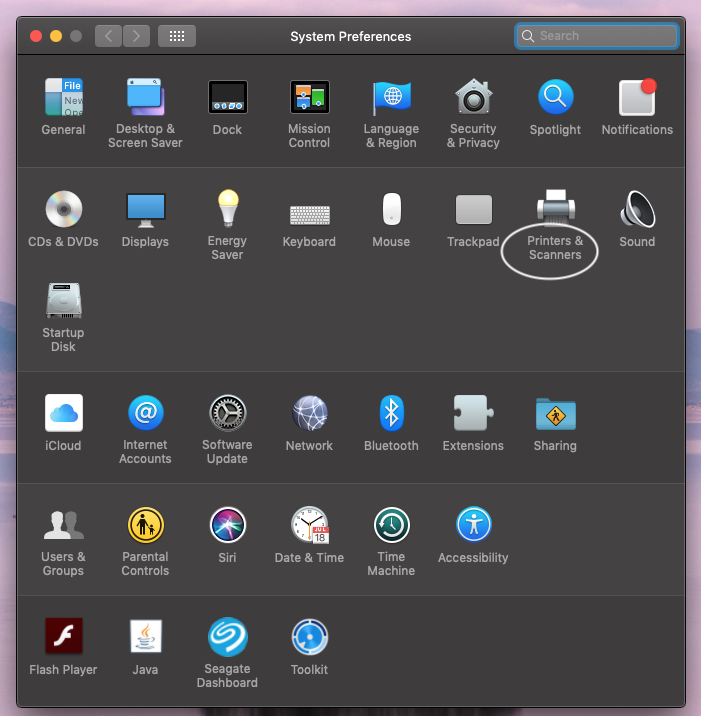Open Siri preferences
The height and width of the screenshot is (716, 701).
[227, 525]
